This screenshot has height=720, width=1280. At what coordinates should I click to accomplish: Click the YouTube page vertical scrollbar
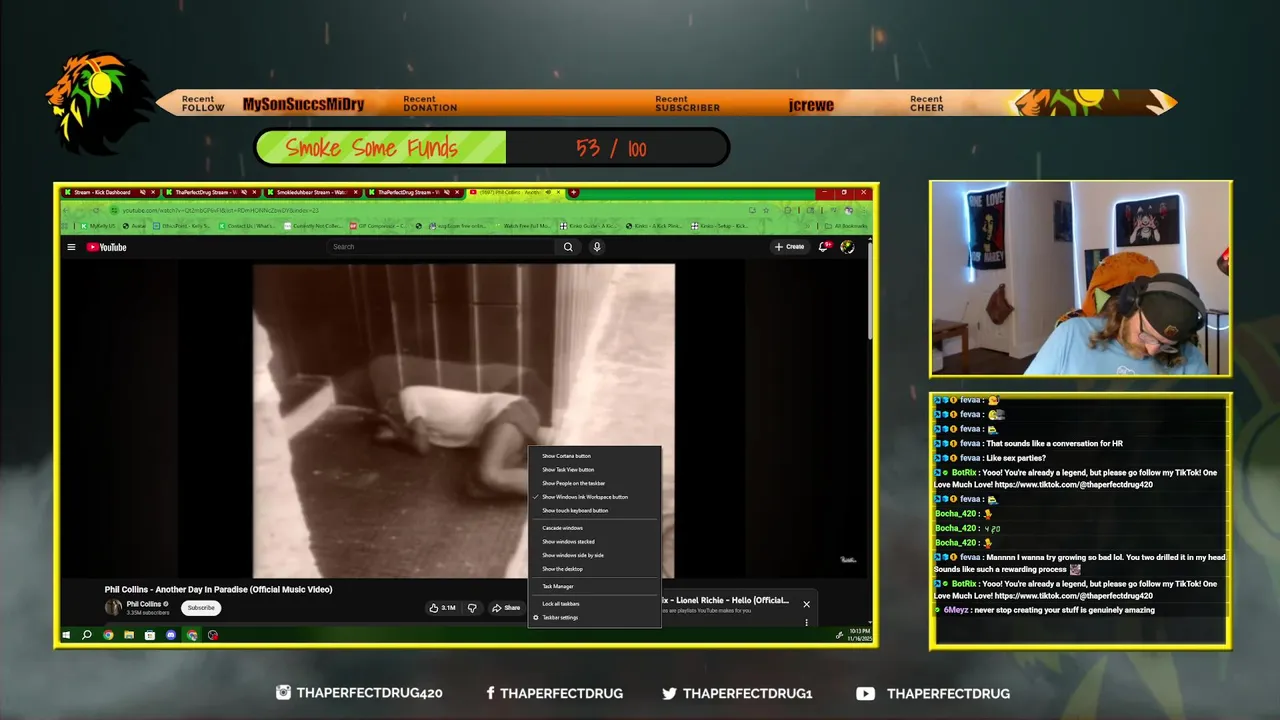click(x=870, y=290)
